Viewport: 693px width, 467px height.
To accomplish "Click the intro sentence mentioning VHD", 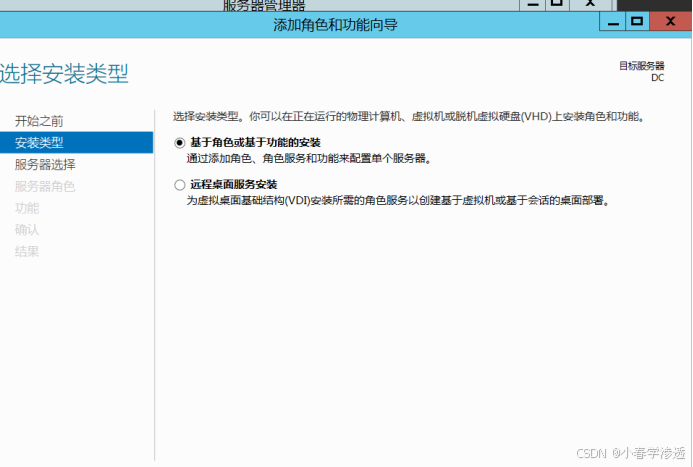I will (x=409, y=117).
